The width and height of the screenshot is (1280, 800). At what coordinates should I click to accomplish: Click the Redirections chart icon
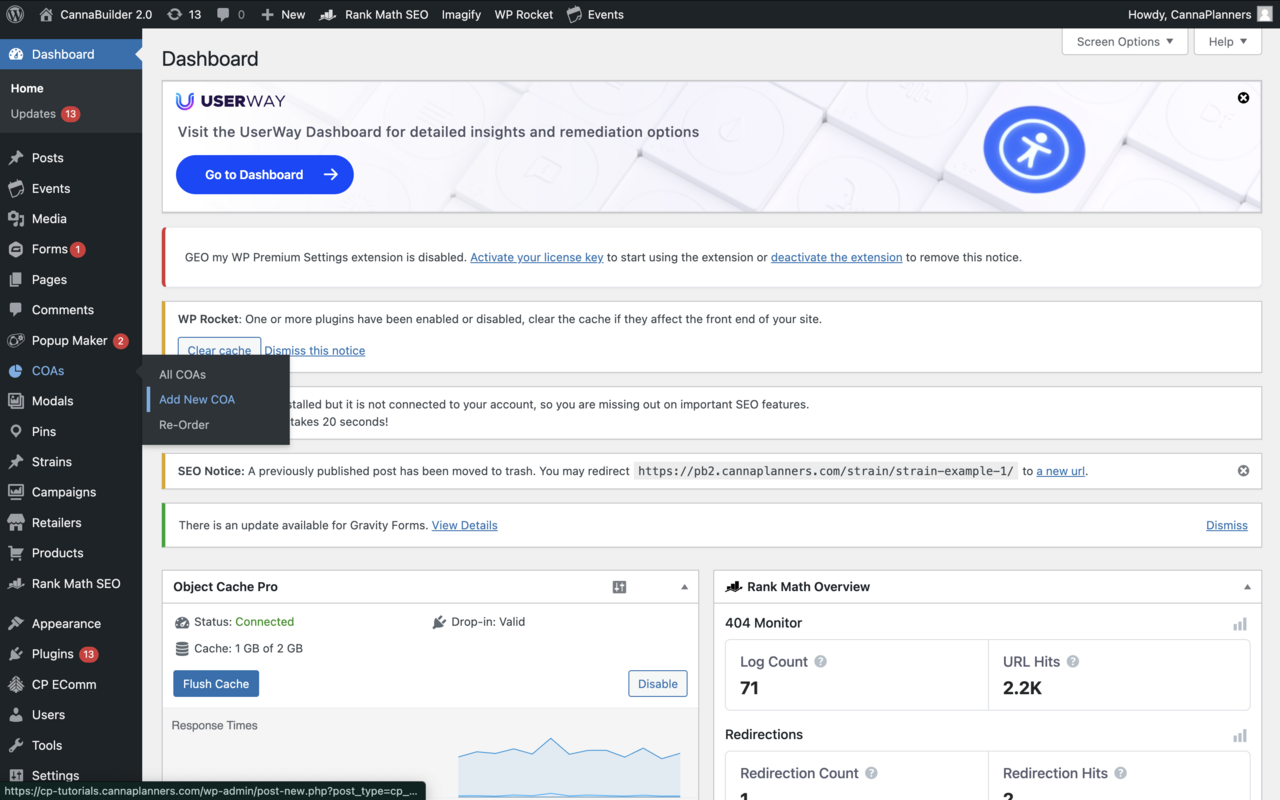coord(1240,736)
